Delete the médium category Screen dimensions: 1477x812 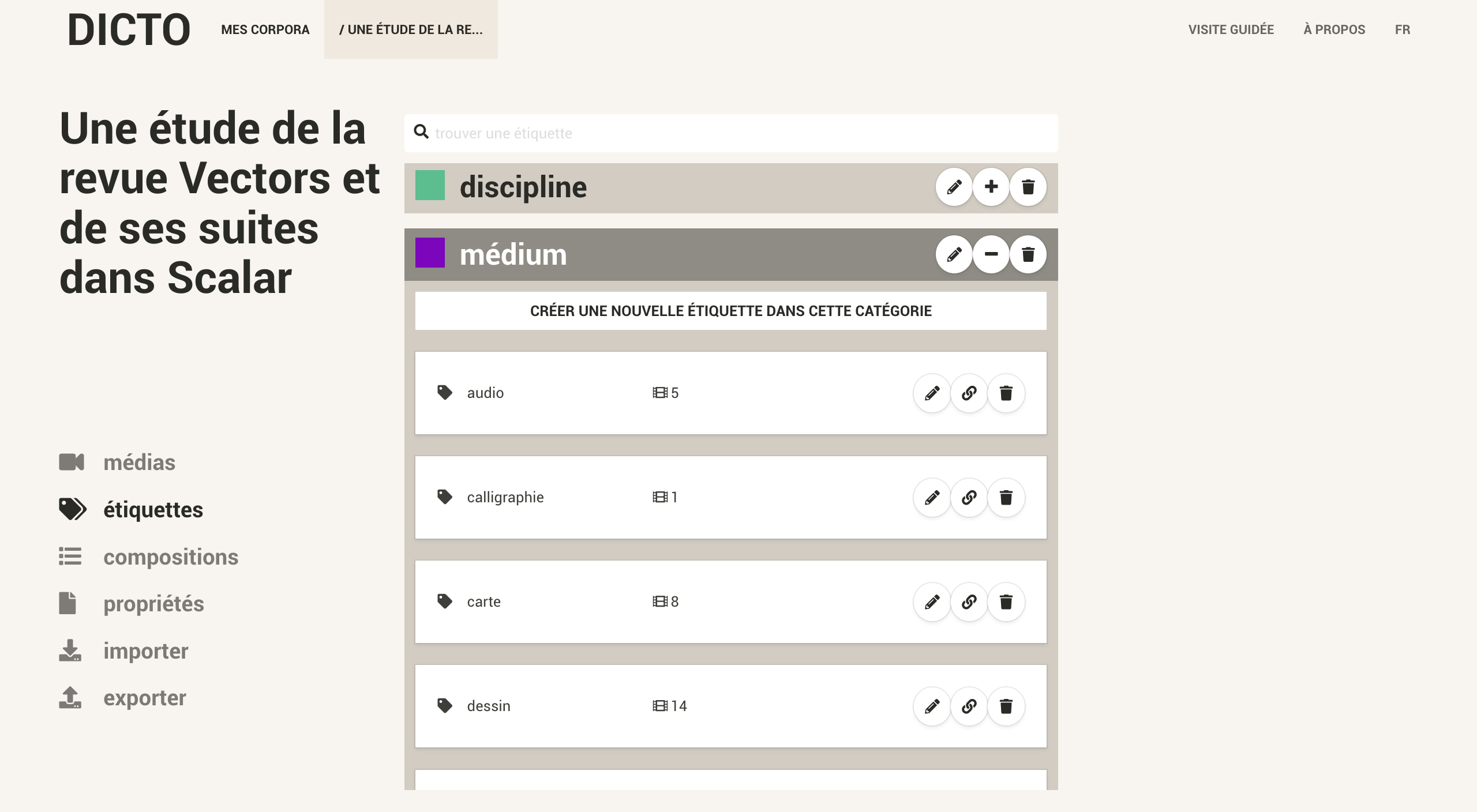coord(1028,254)
